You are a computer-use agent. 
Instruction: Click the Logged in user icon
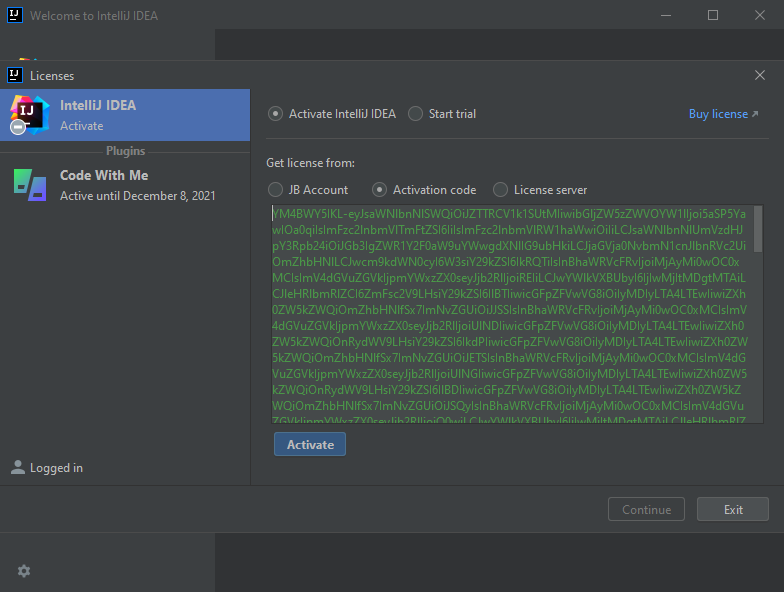18,467
